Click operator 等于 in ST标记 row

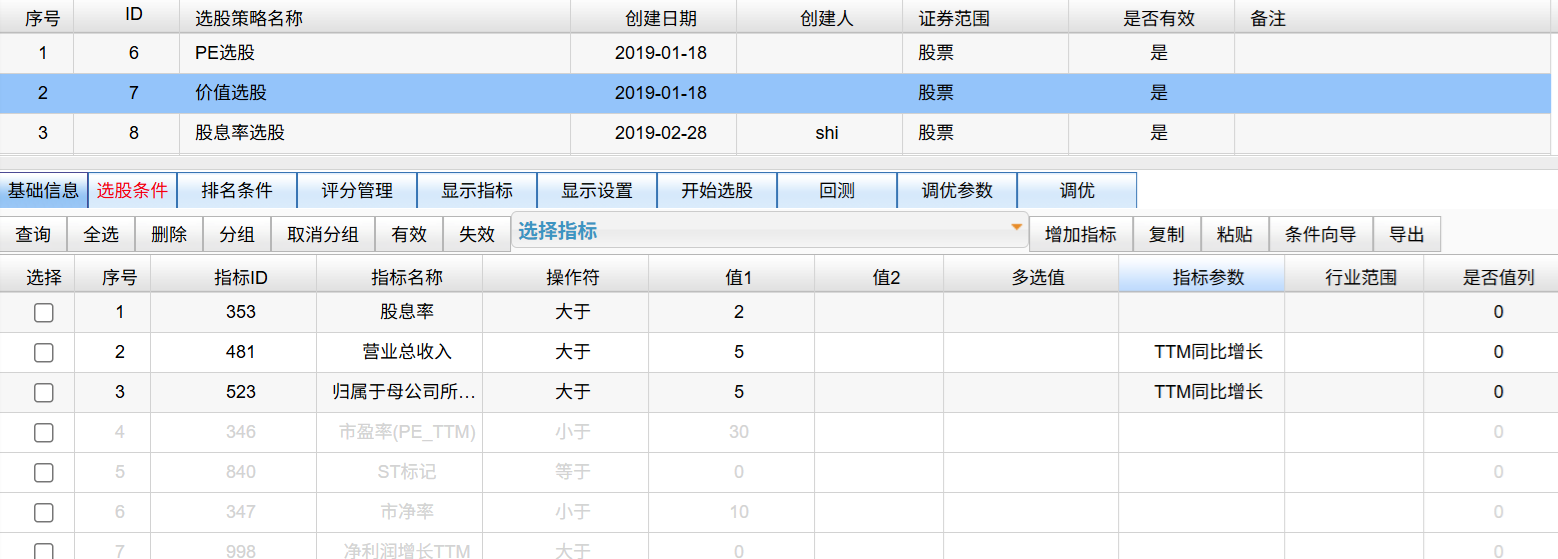click(x=566, y=473)
